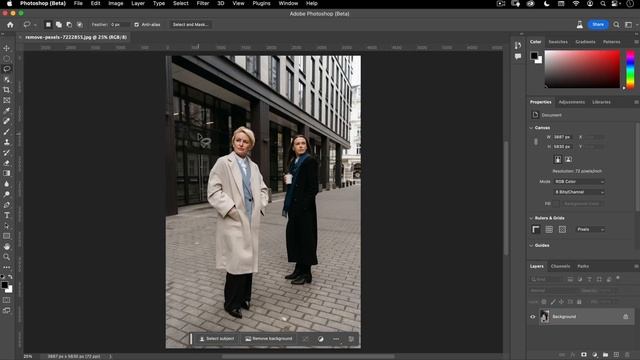Select the Brush tool
640x360 pixels.
[x=7, y=131]
